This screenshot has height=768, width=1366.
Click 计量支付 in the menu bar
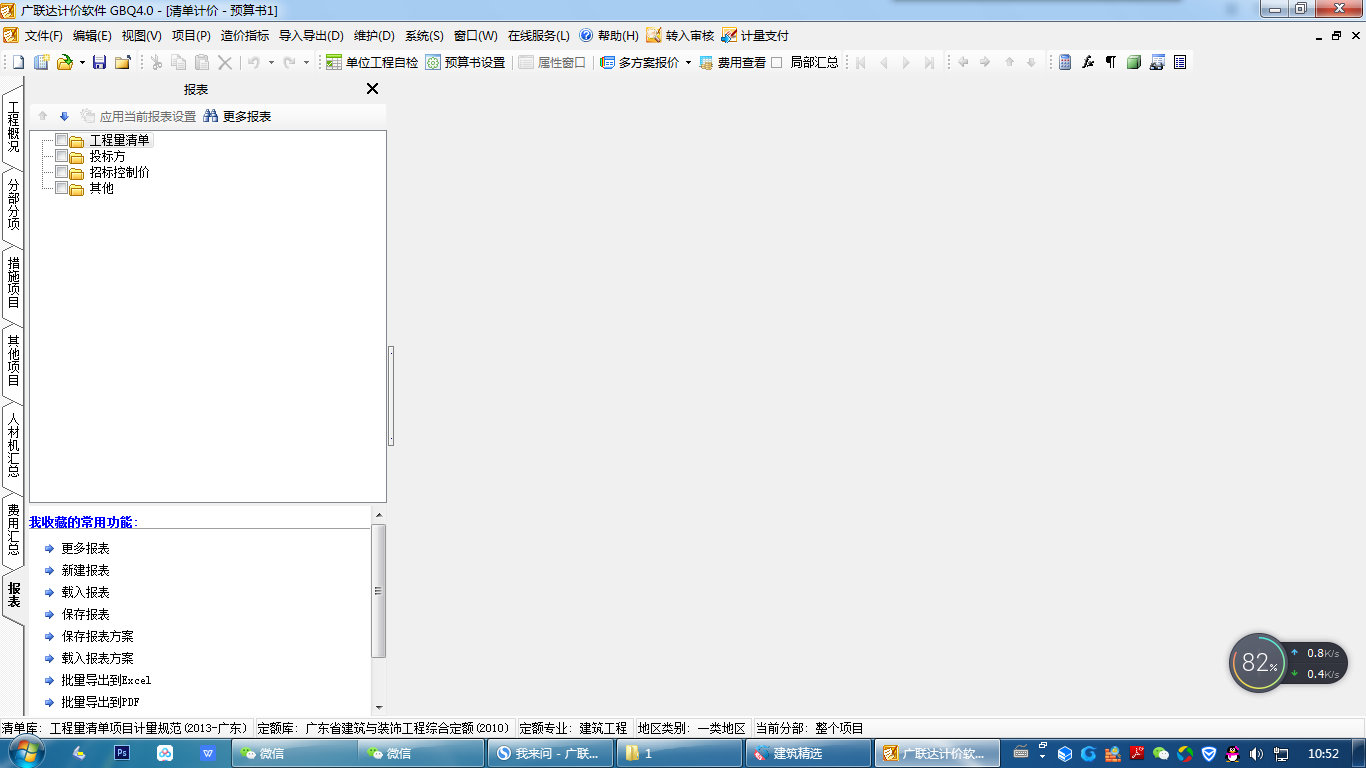tap(756, 35)
